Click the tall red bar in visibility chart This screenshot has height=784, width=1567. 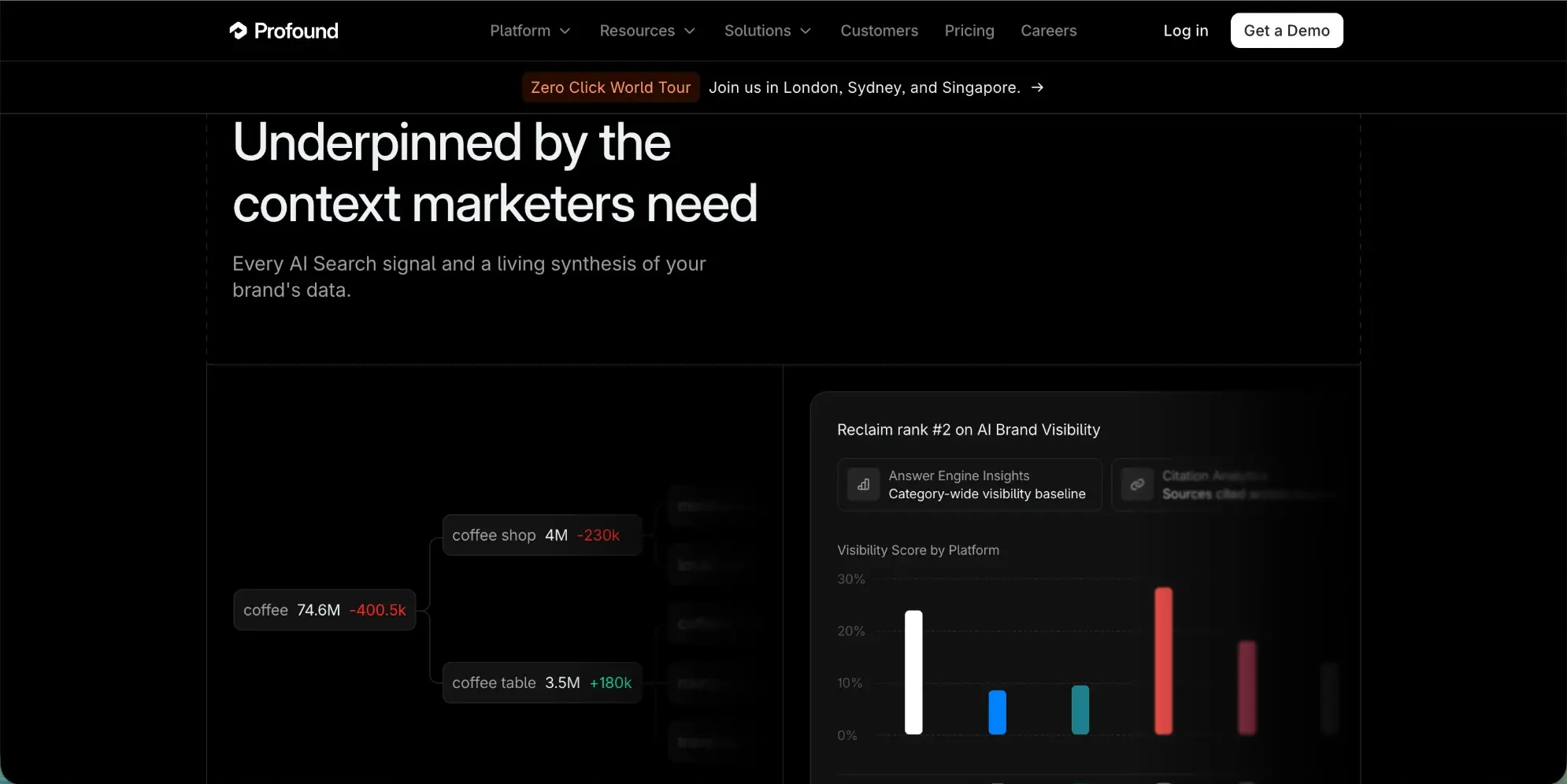[1164, 661]
